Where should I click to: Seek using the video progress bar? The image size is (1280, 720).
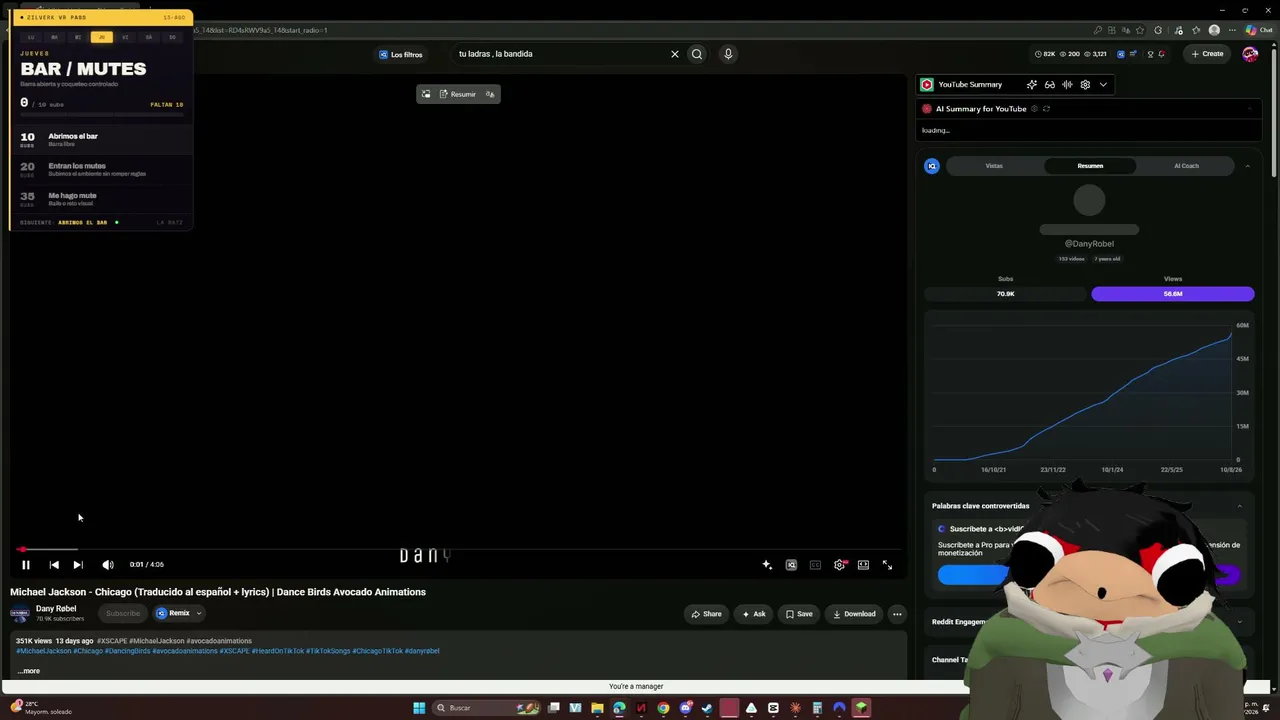458,549
